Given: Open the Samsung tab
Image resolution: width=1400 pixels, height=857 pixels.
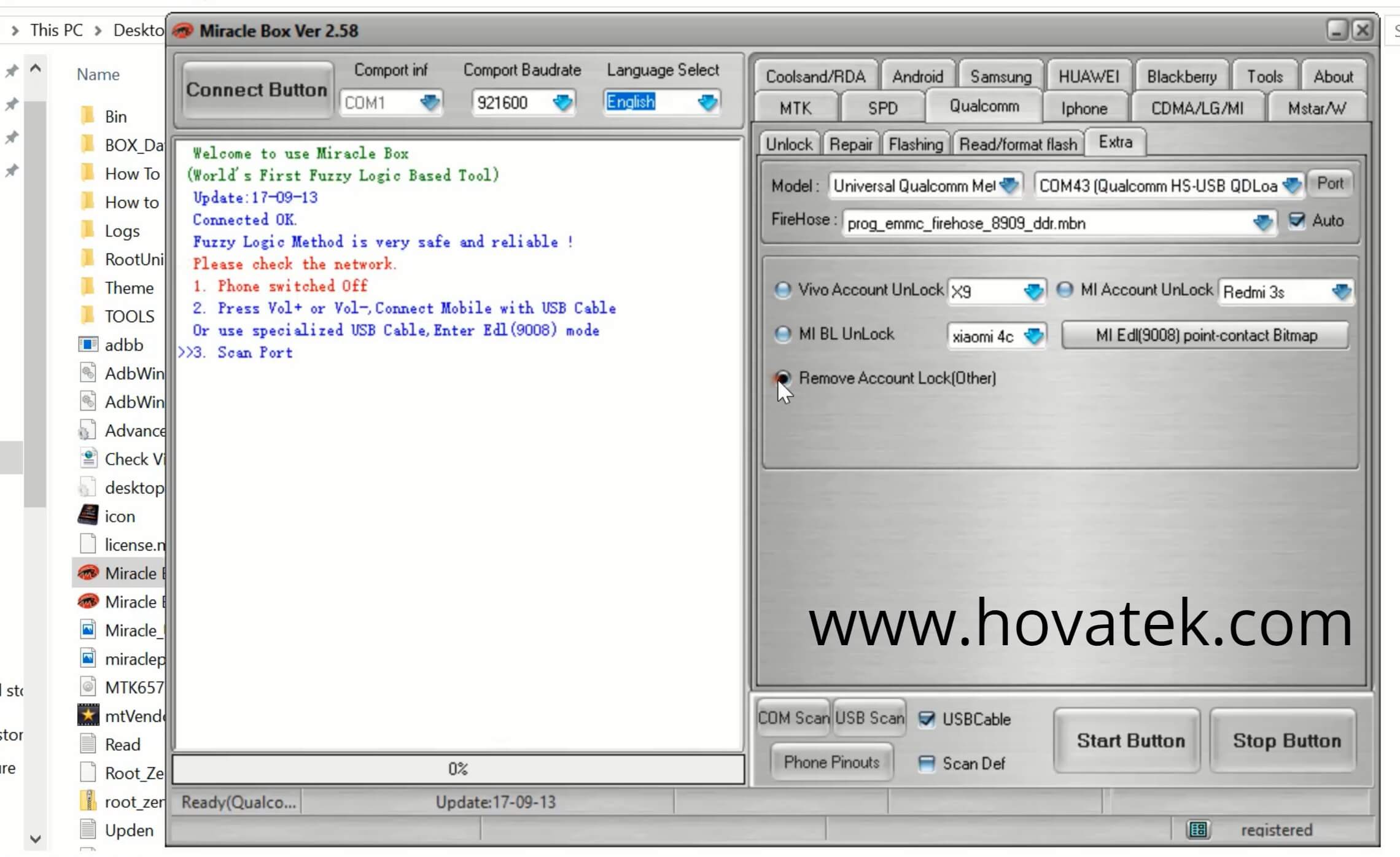Looking at the screenshot, I should pyautogui.click(x=1001, y=76).
